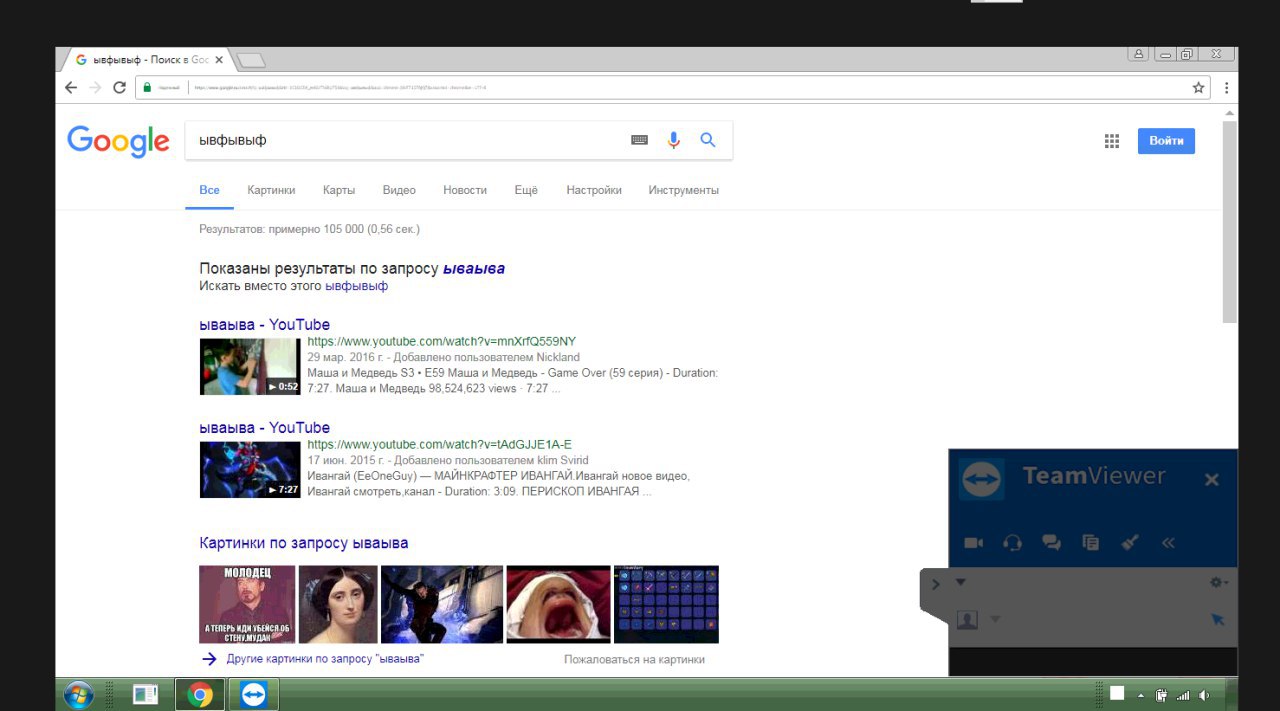Open the volume control in tray

point(1204,695)
